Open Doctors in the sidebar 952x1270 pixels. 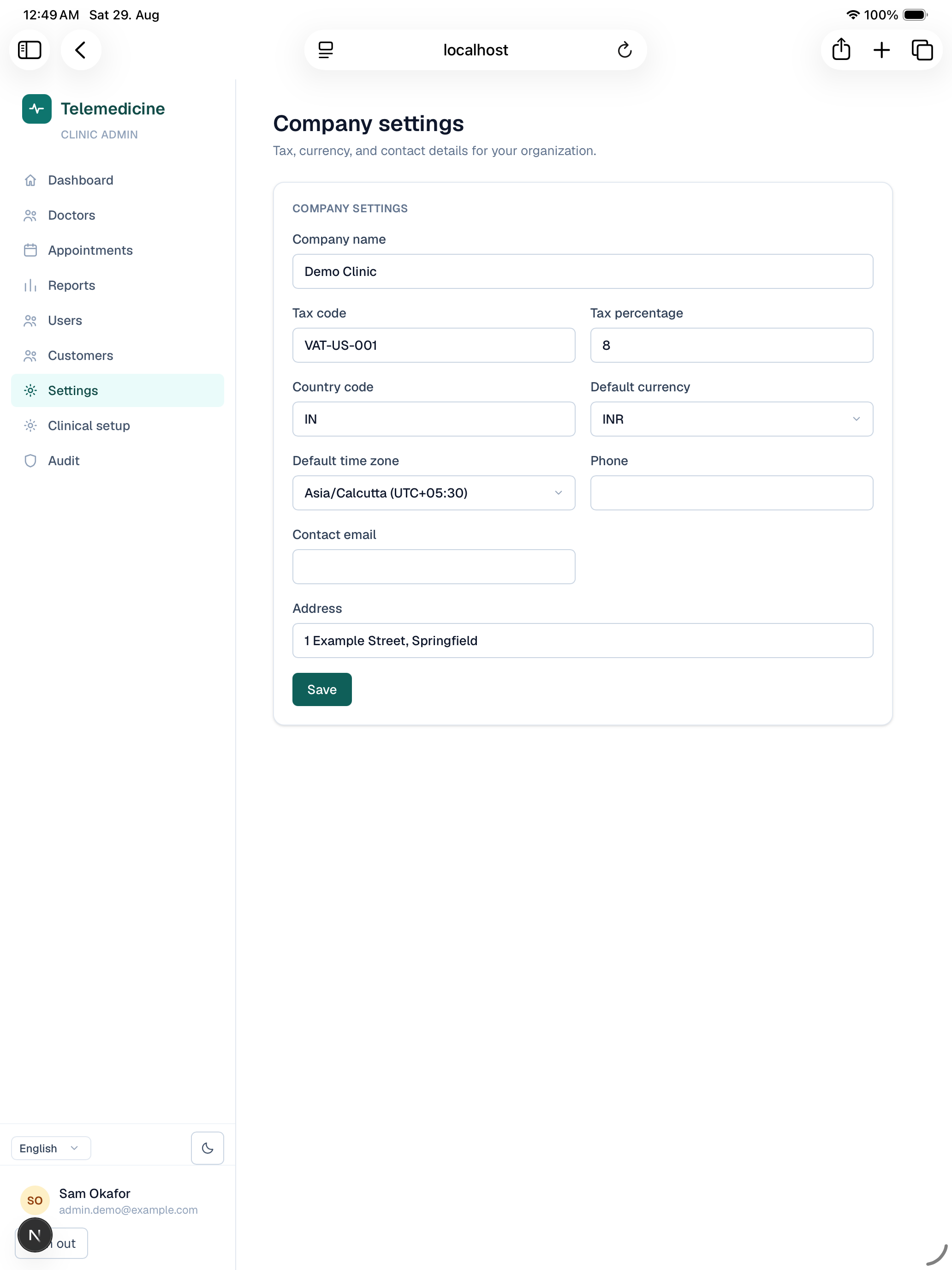click(x=118, y=216)
